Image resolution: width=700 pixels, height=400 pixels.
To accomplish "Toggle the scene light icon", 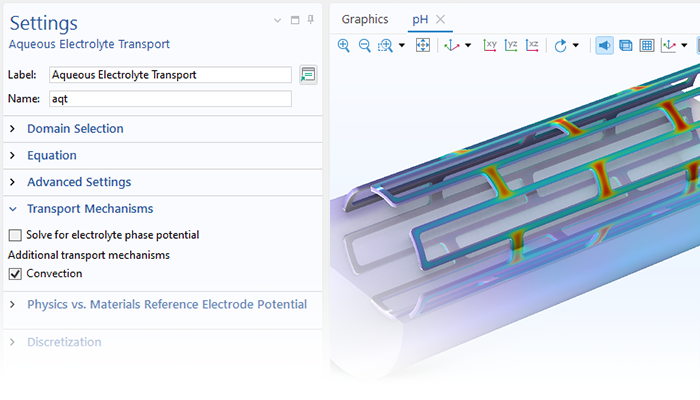I will [604, 45].
